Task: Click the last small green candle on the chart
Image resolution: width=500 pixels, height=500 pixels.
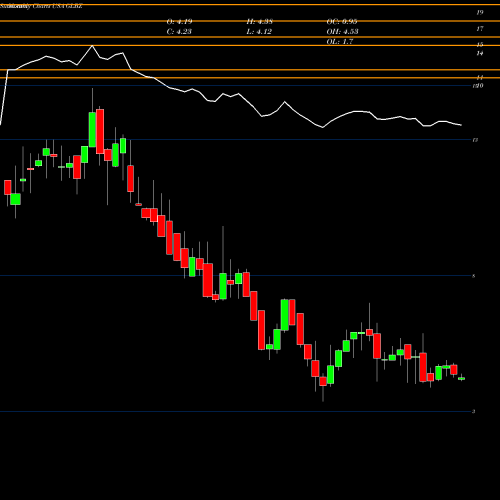Action: tap(461, 378)
